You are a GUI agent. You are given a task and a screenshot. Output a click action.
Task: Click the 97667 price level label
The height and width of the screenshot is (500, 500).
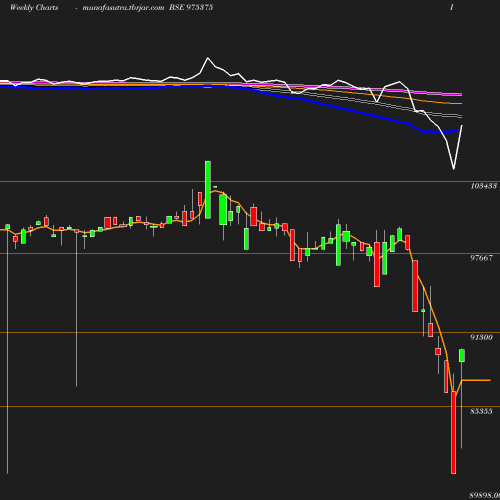click(481, 258)
